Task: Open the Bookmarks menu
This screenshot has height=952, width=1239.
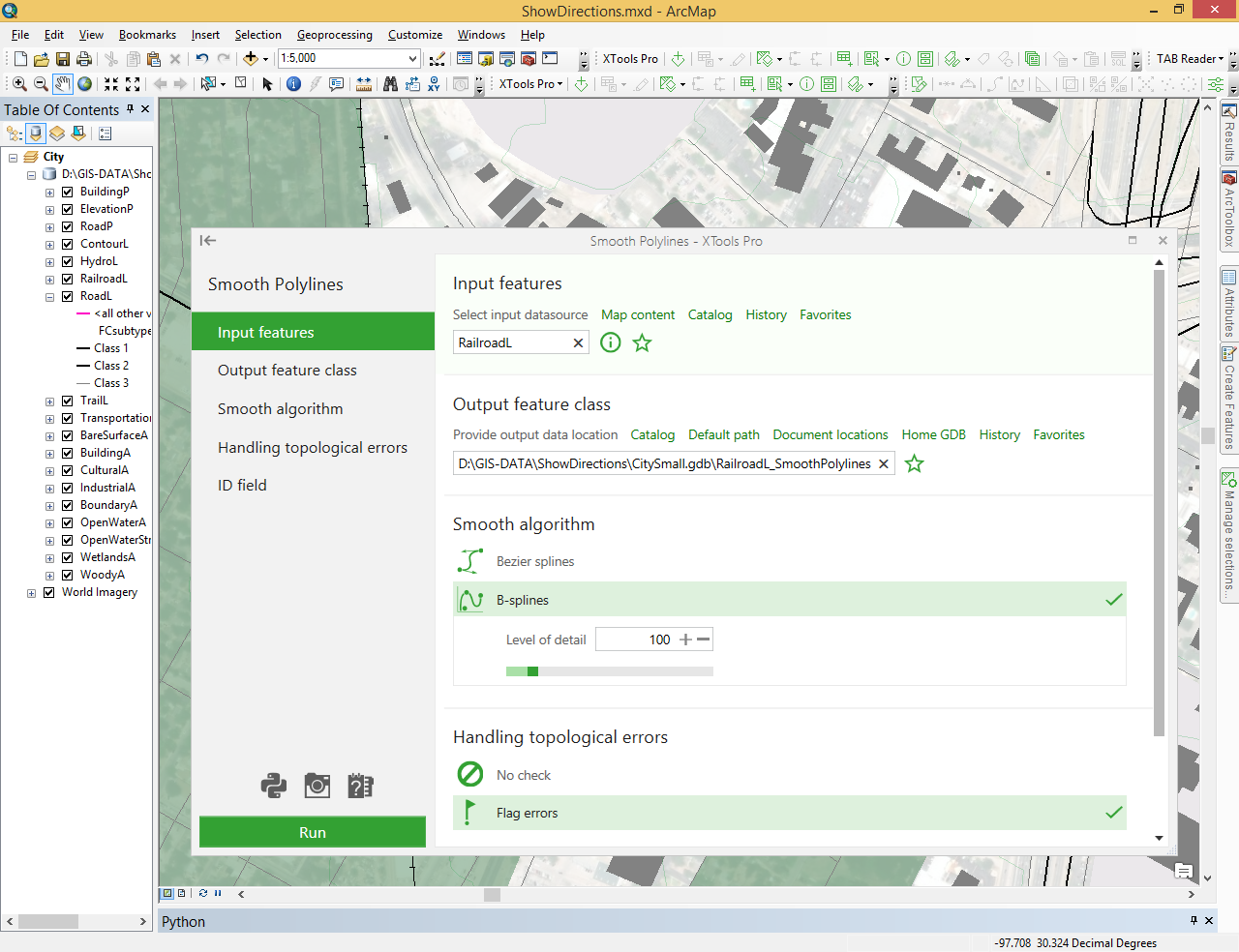Action: pos(147,35)
